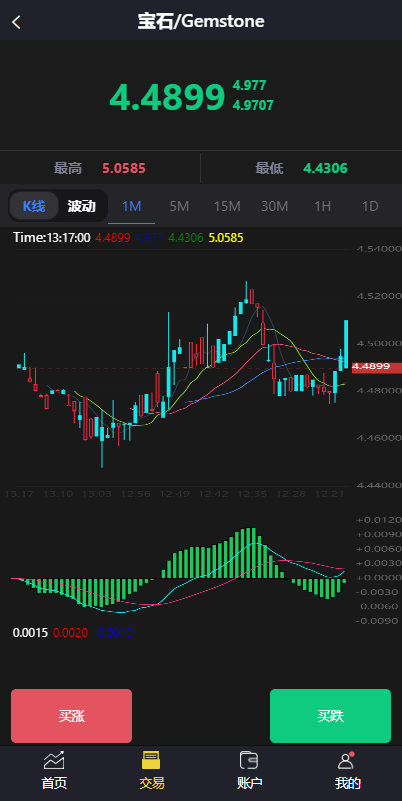Open the 交易 trade icon
This screenshot has width=402, height=801.
tap(151, 761)
